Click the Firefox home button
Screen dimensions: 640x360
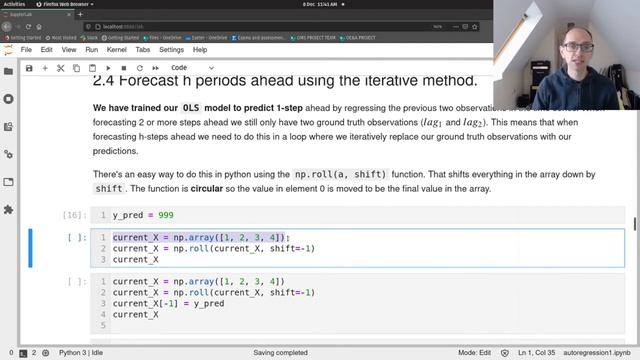(x=39, y=27)
